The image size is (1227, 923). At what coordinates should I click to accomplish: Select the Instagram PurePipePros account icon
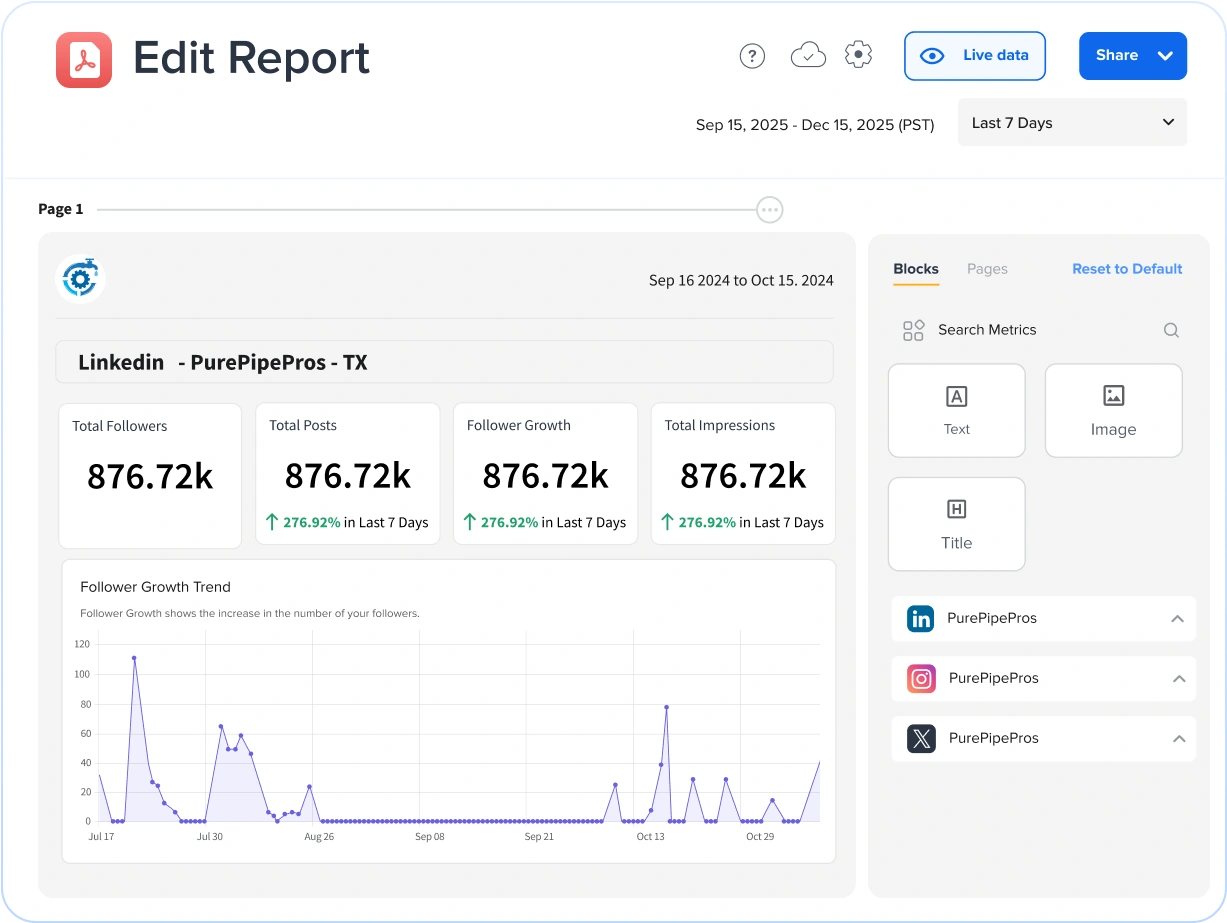click(x=920, y=678)
